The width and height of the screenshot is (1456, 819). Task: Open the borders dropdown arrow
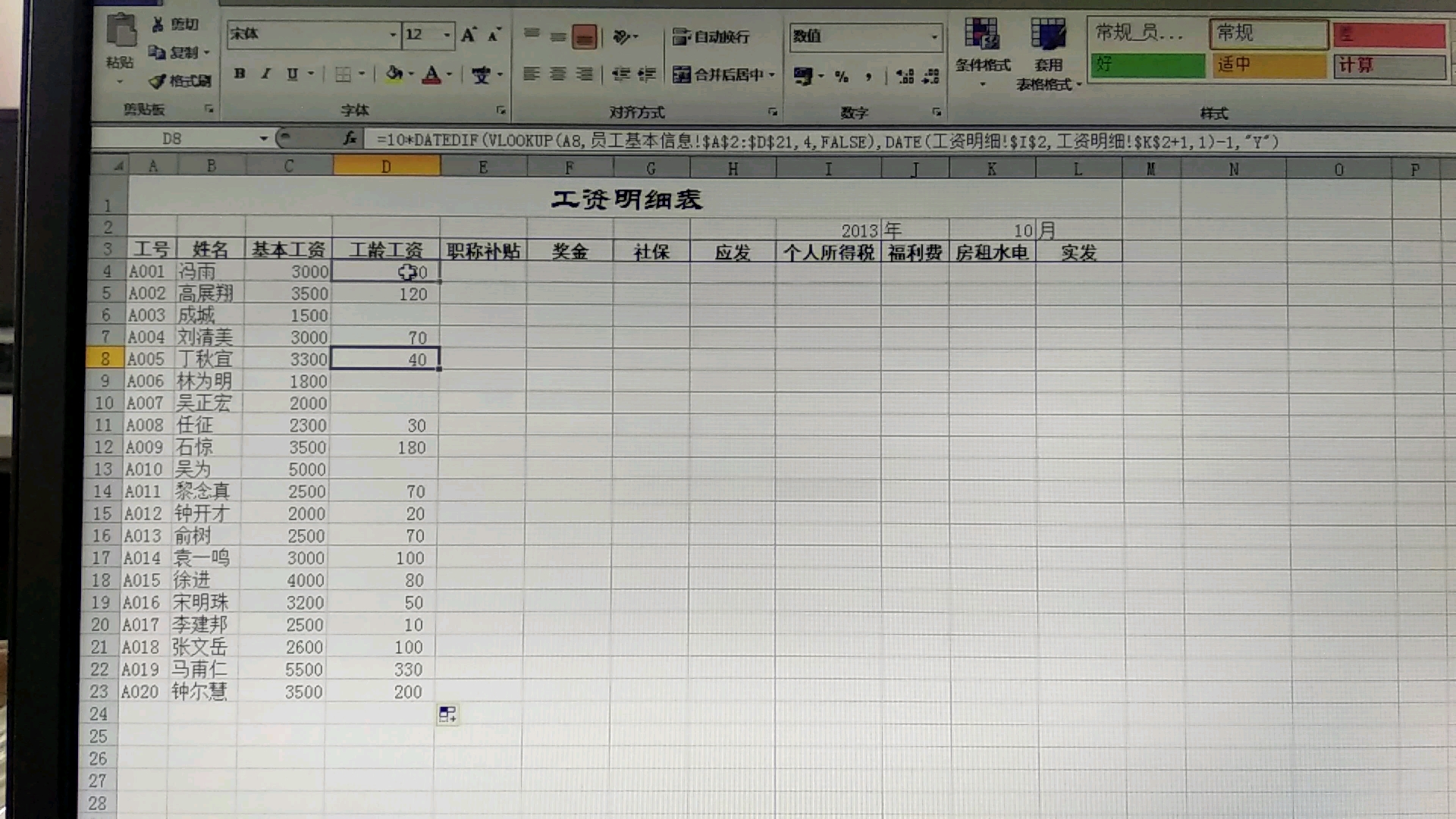pos(362,74)
